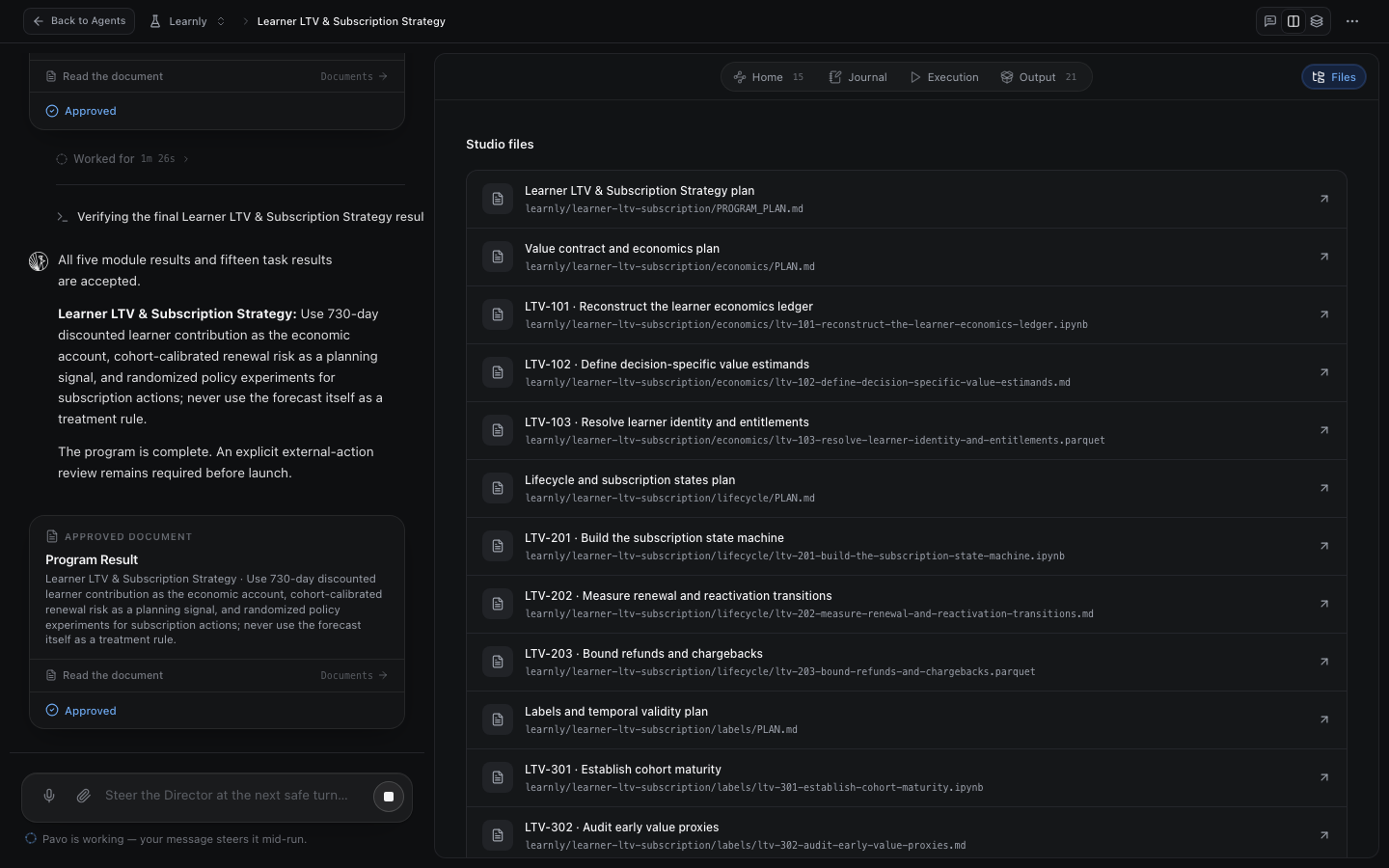Image resolution: width=1389 pixels, height=868 pixels.
Task: Stop the running agent with stop button
Action: point(389,797)
